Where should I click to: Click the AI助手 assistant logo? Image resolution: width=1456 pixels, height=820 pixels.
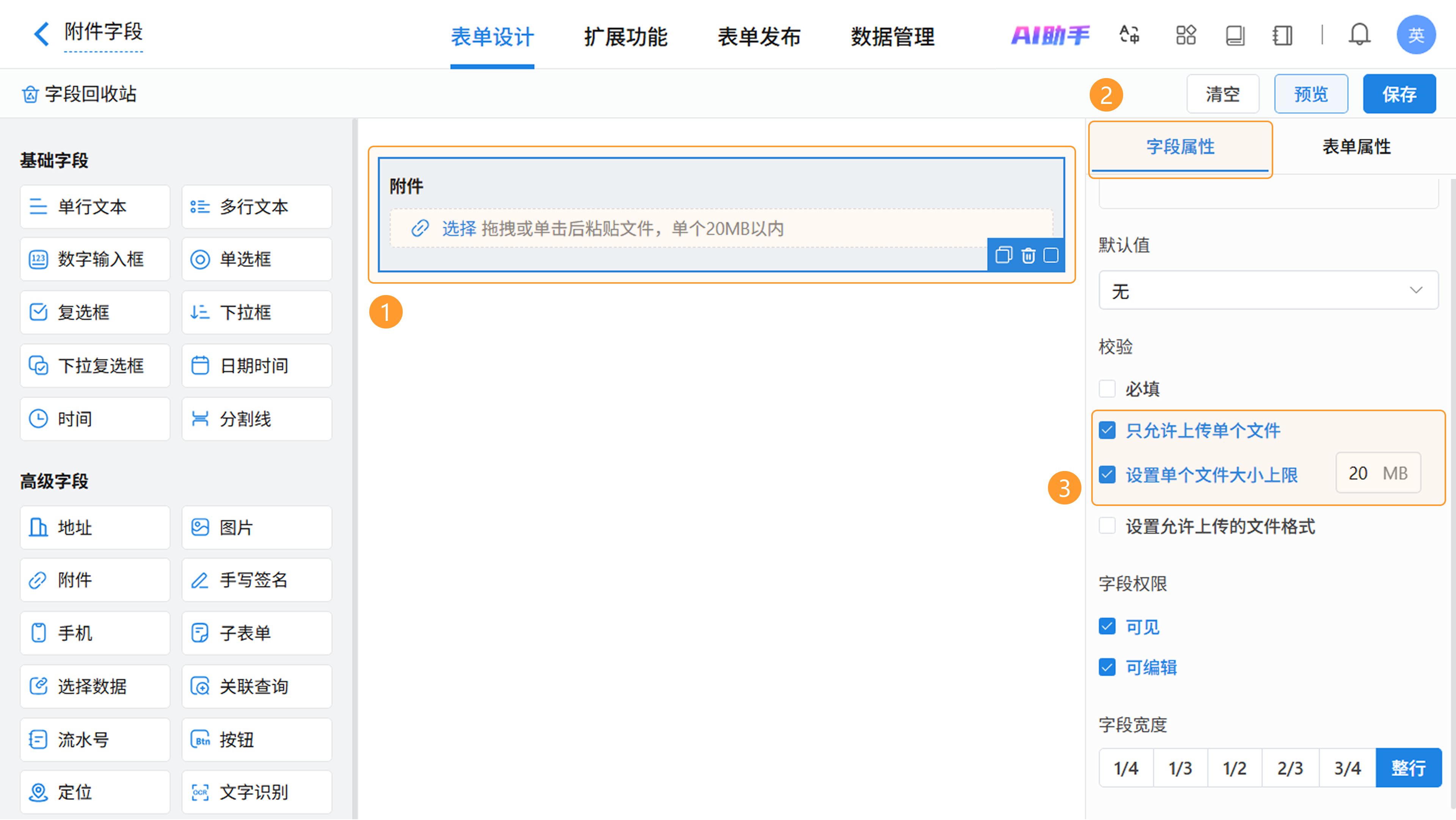pyautogui.click(x=1050, y=35)
